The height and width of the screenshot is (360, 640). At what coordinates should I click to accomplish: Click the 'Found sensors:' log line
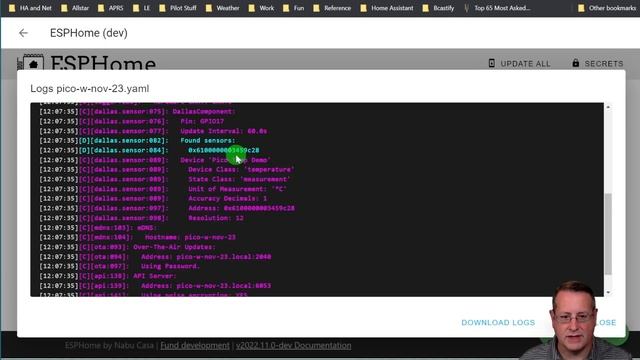(137, 140)
